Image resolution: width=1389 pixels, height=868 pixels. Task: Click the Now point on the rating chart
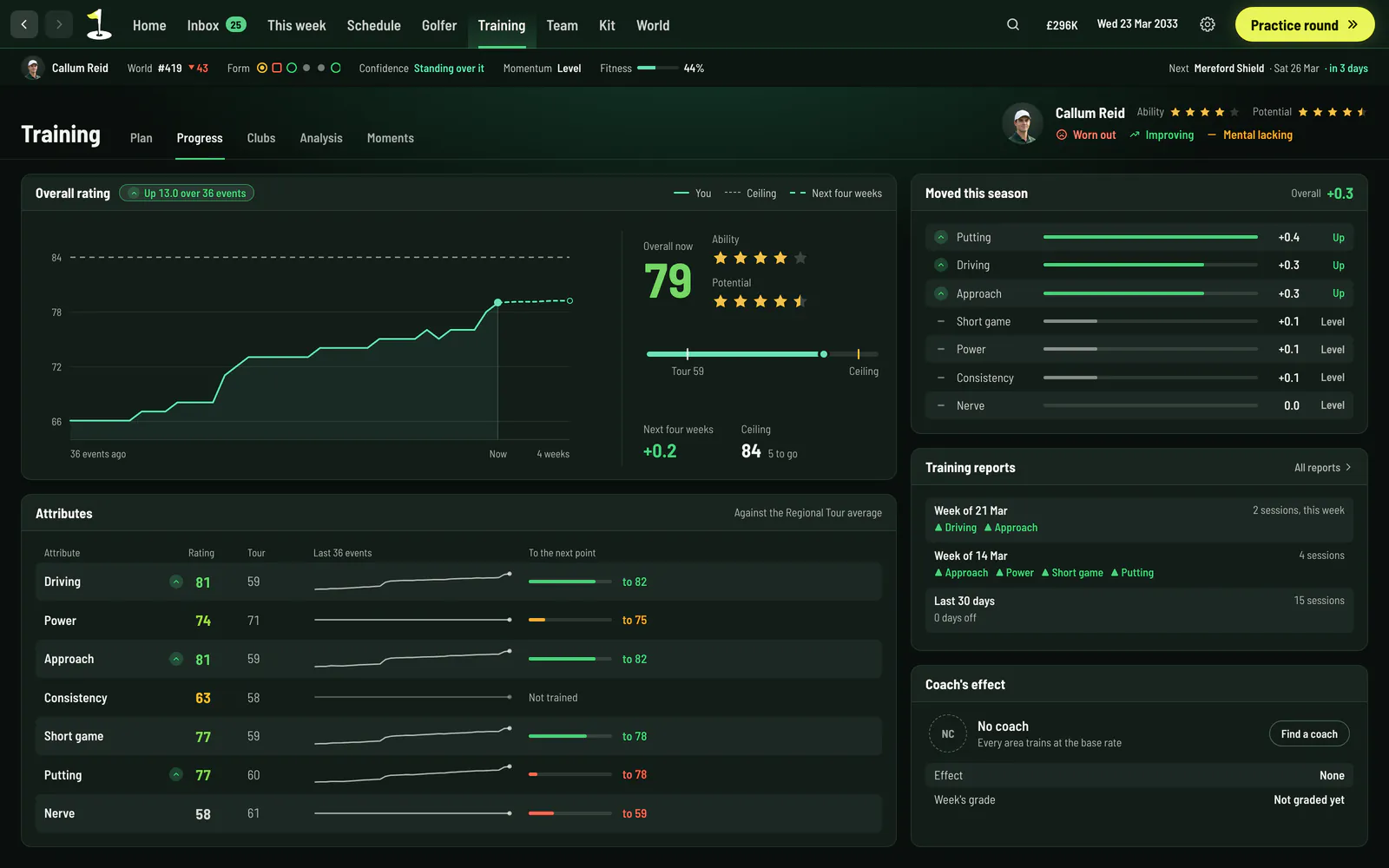click(x=497, y=303)
